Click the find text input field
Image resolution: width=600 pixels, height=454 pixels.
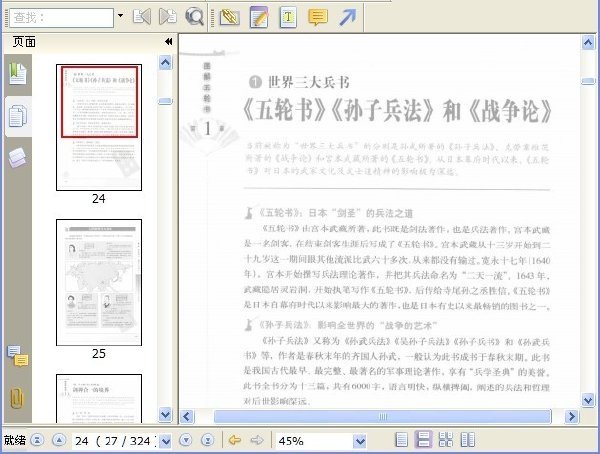click(x=62, y=17)
